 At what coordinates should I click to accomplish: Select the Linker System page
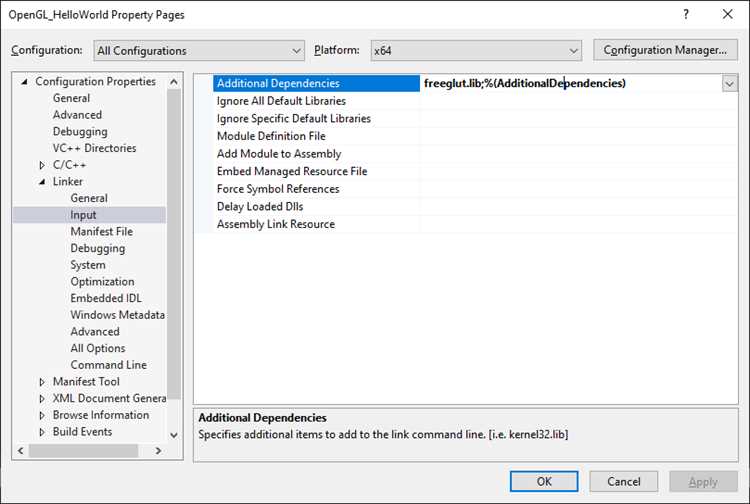point(88,265)
